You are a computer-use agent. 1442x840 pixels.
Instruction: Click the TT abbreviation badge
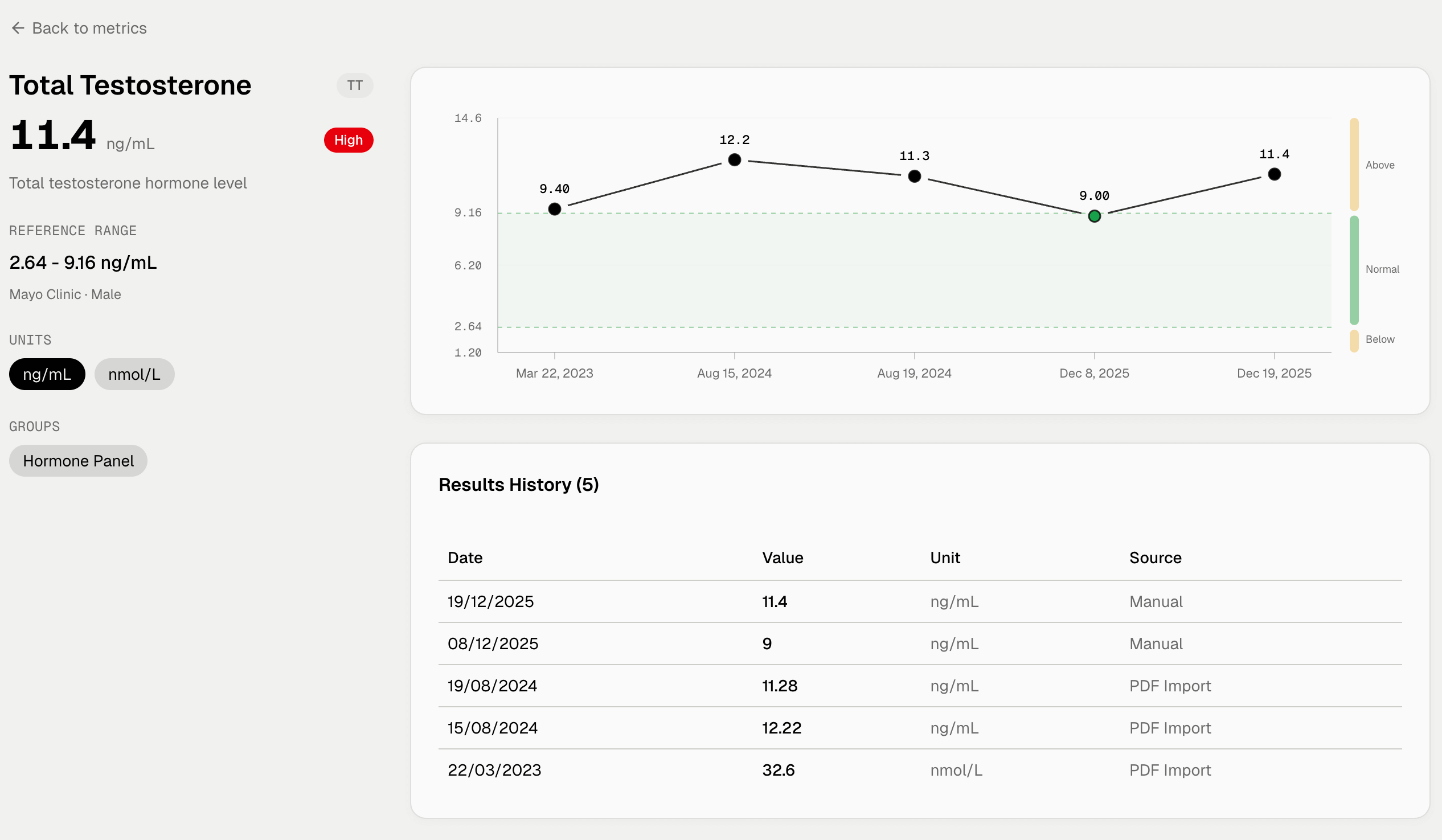(355, 85)
